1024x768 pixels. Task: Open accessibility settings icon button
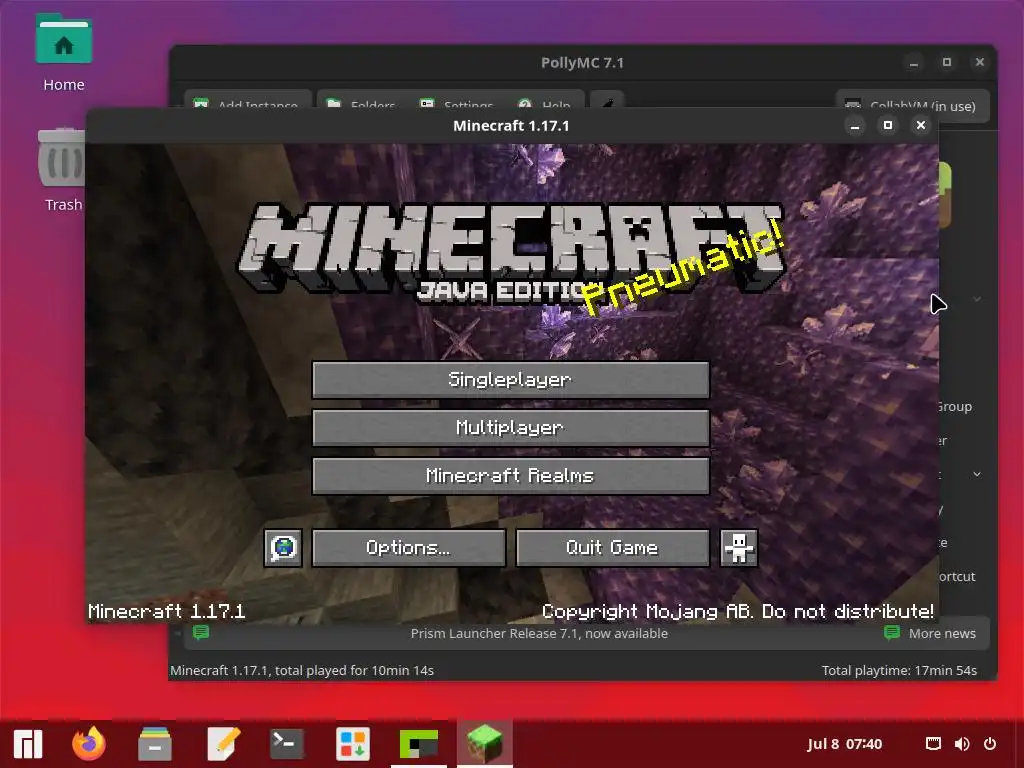point(739,547)
